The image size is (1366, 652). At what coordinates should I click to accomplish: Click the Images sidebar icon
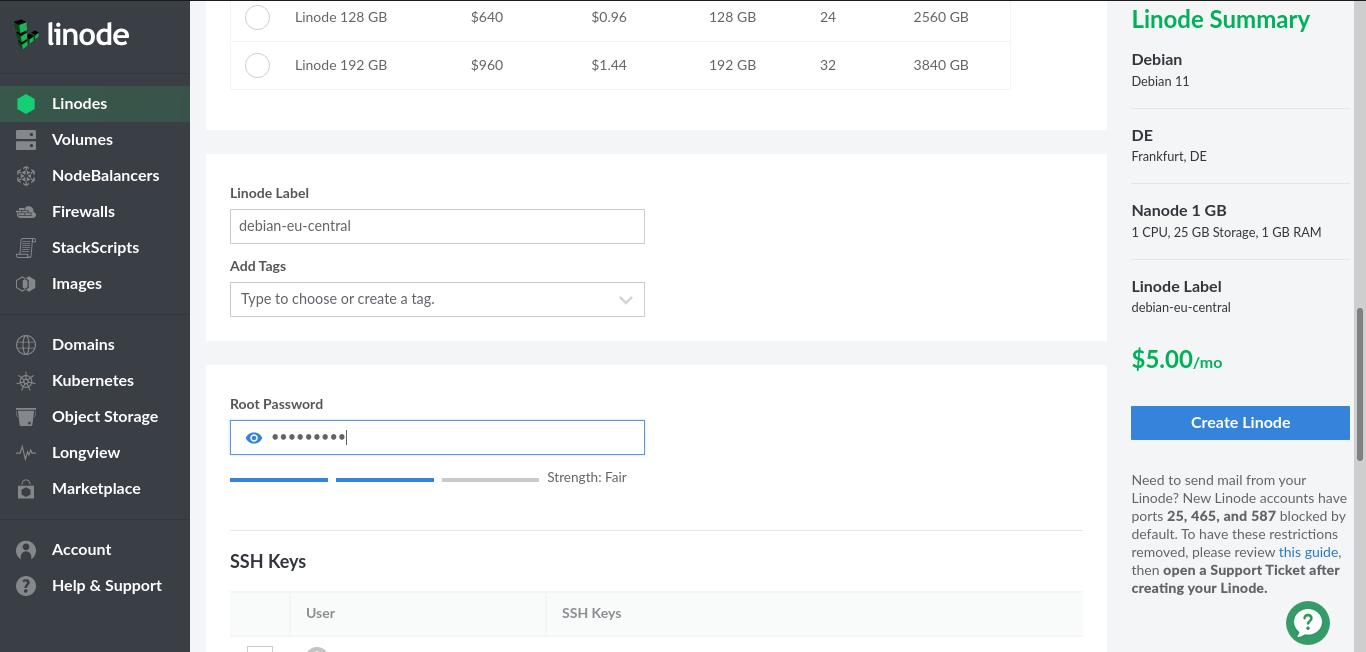(26, 284)
